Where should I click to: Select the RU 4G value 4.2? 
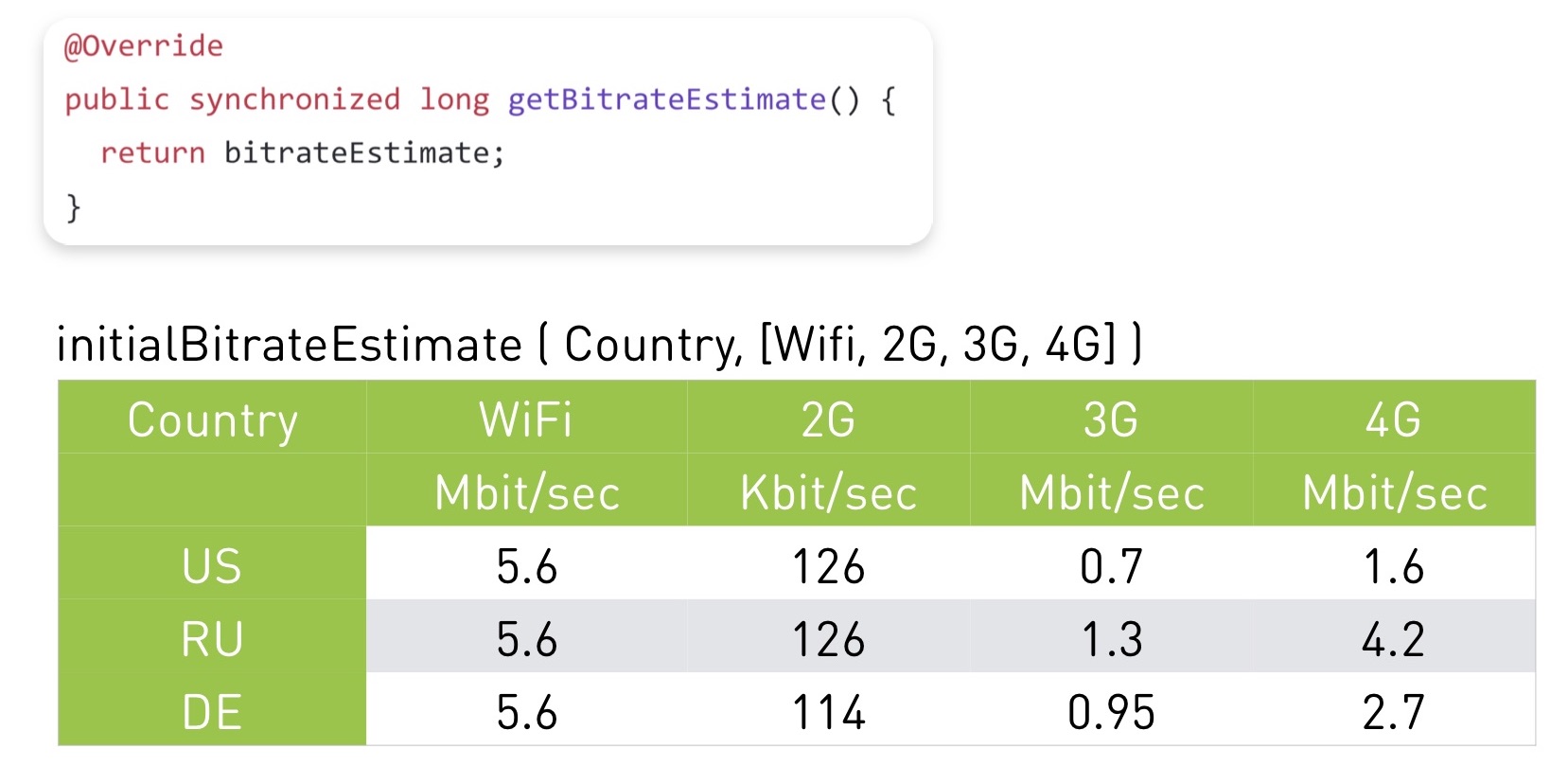point(1393,639)
